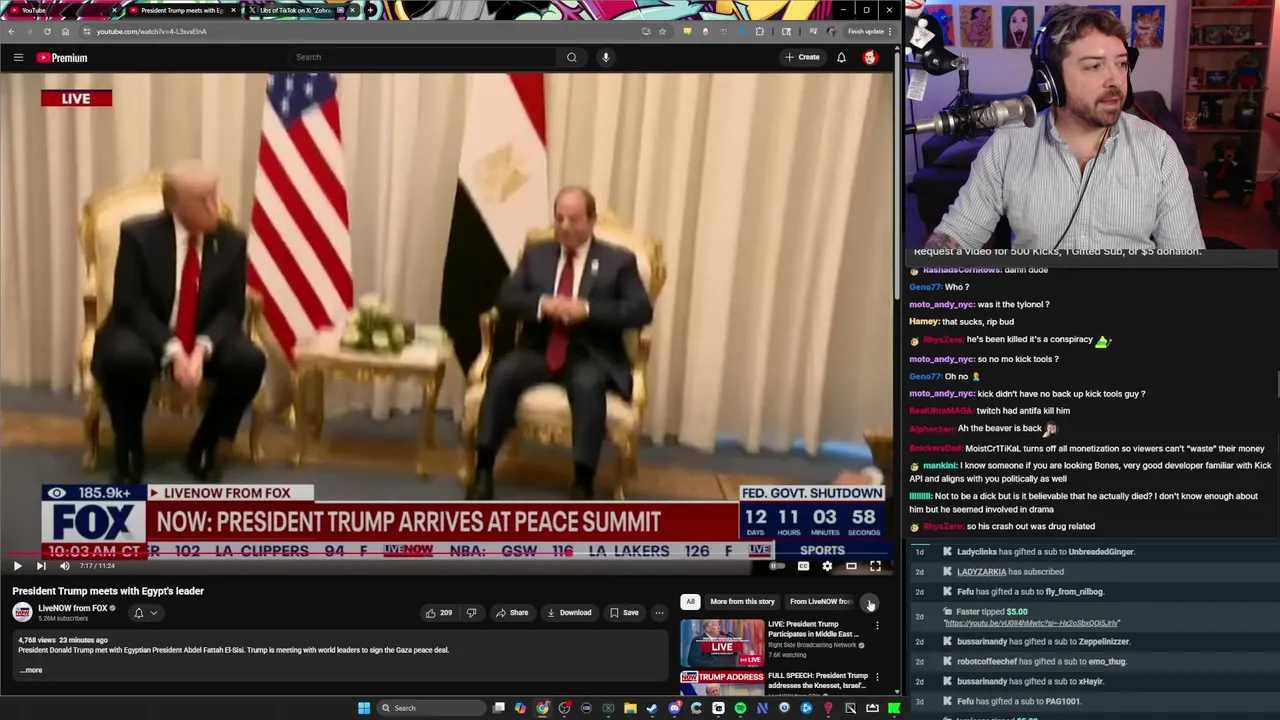Screen dimensions: 1280x720
Task: Open the YouTube account avatar menu
Action: point(870,57)
